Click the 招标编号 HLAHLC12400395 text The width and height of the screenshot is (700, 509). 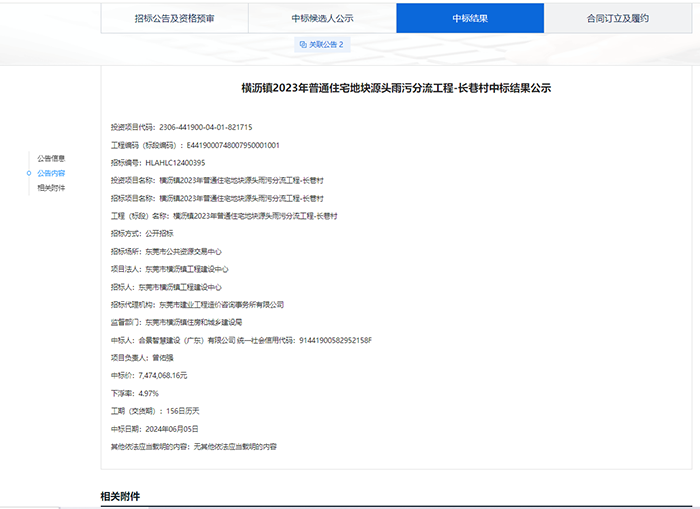coord(175,162)
